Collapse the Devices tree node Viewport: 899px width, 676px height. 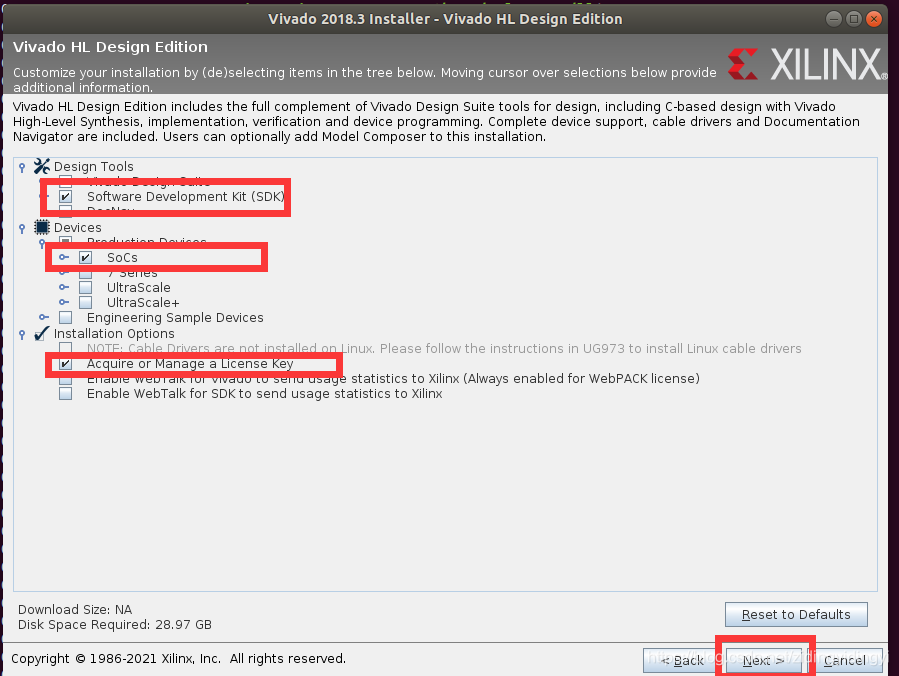[22, 228]
